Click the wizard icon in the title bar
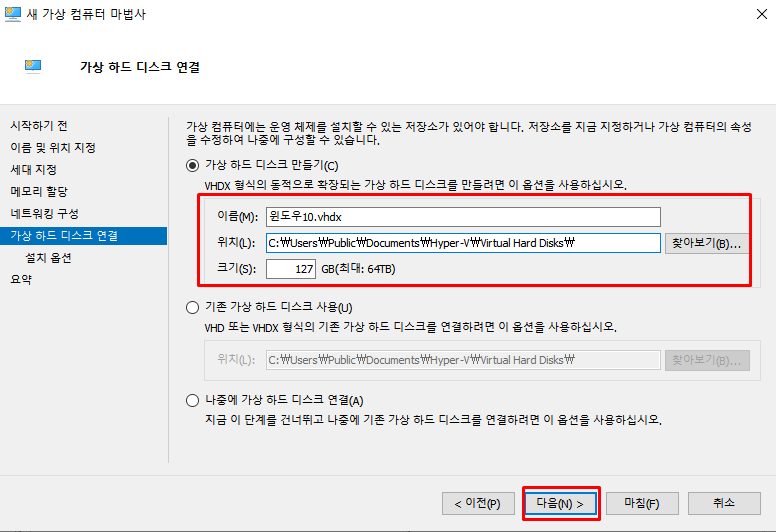This screenshot has width=776, height=532. [12, 14]
